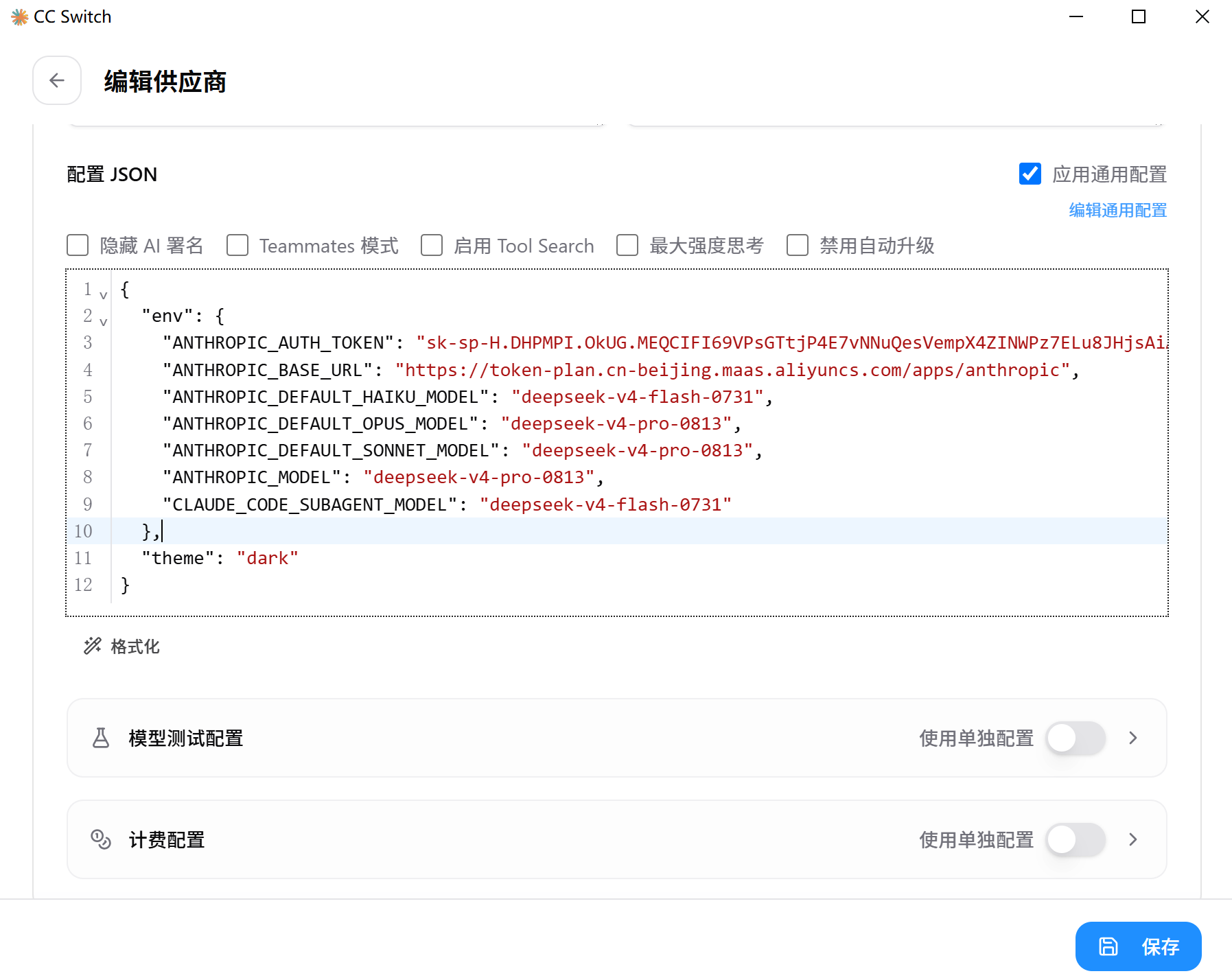Viewport: 1232px width, 978px height.
Task: Click line number 10 in the gutter
Action: coord(83,531)
